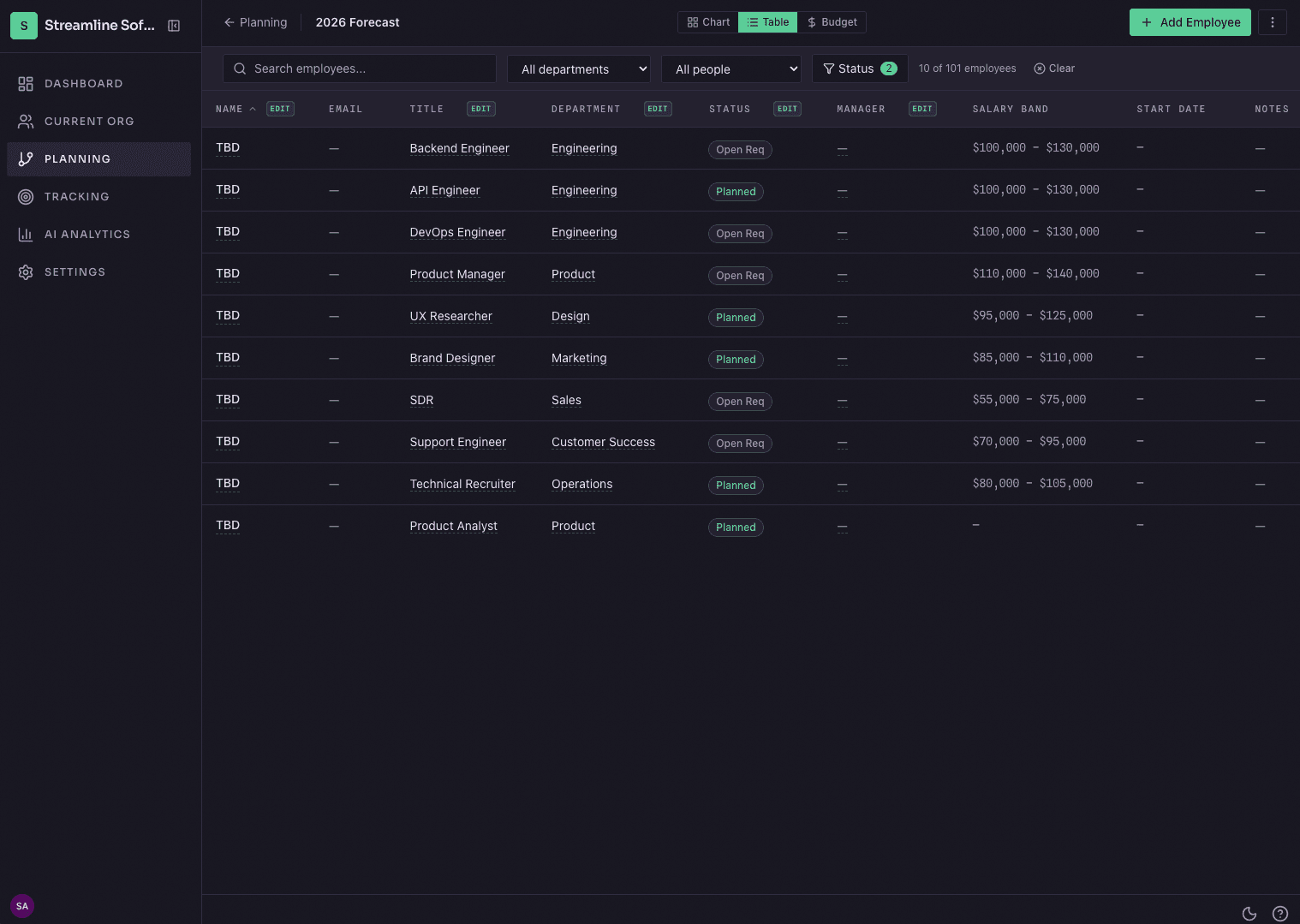The width and height of the screenshot is (1300, 924).
Task: Click TBD name in Backend Engineer row
Action: pyautogui.click(x=228, y=148)
